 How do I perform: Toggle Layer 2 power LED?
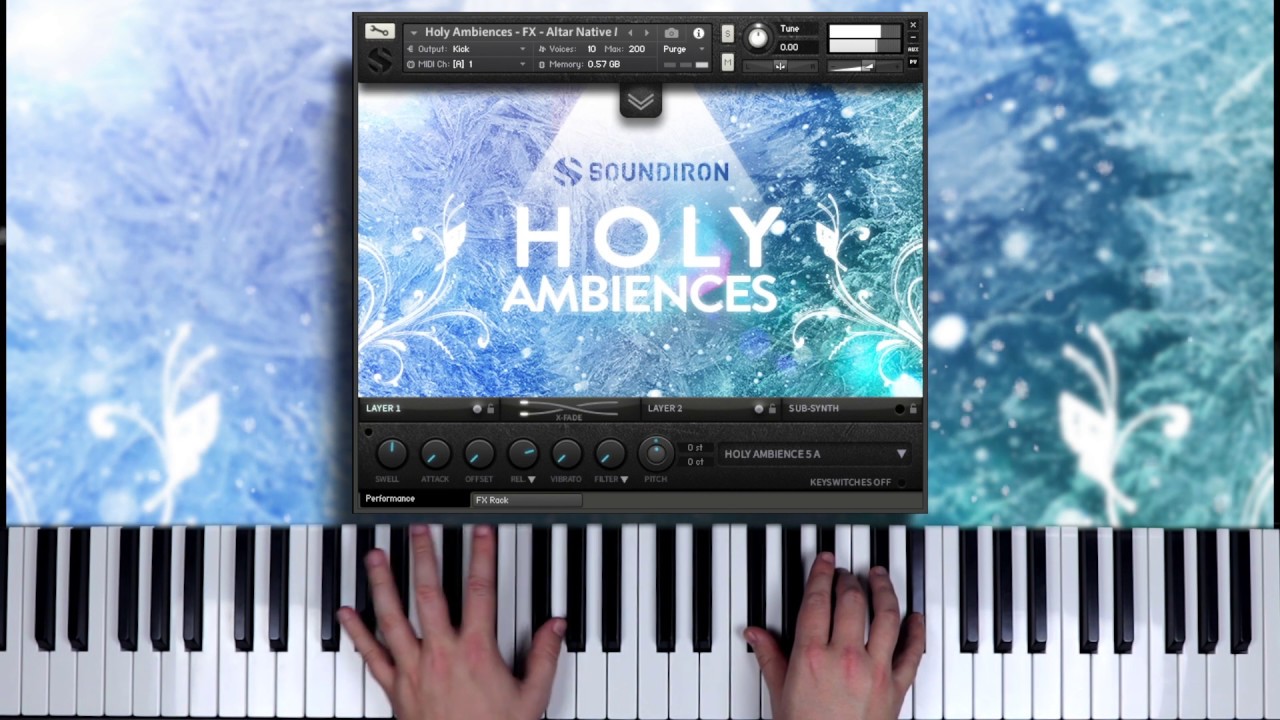click(759, 409)
